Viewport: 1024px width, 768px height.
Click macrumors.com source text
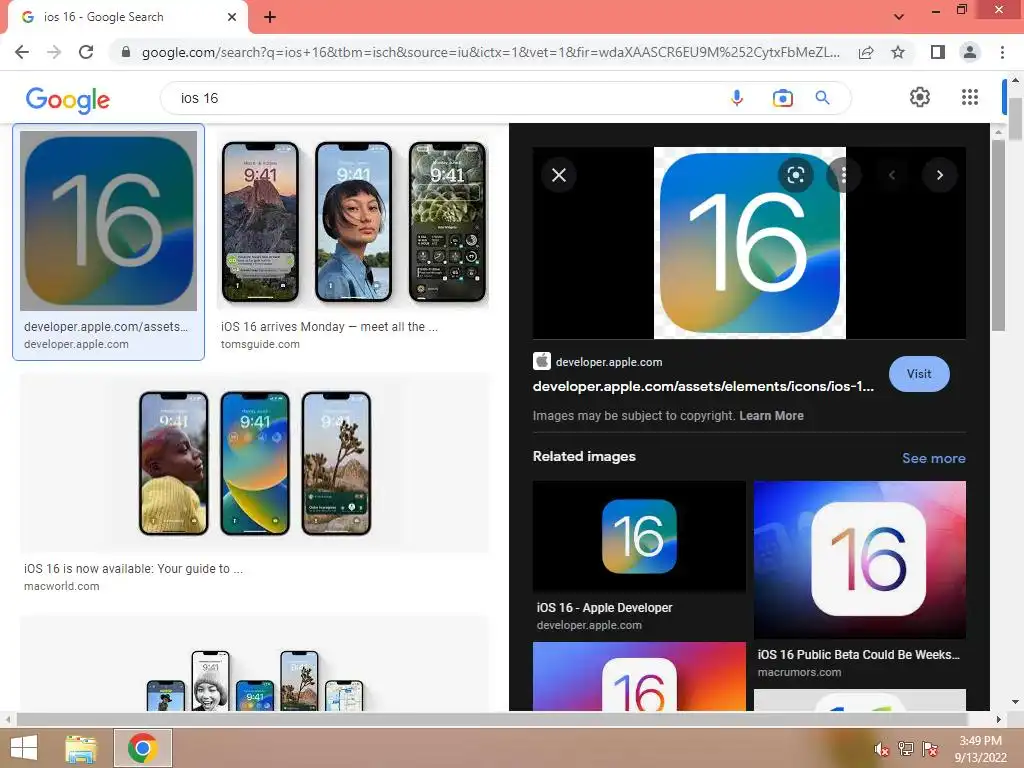click(x=799, y=672)
